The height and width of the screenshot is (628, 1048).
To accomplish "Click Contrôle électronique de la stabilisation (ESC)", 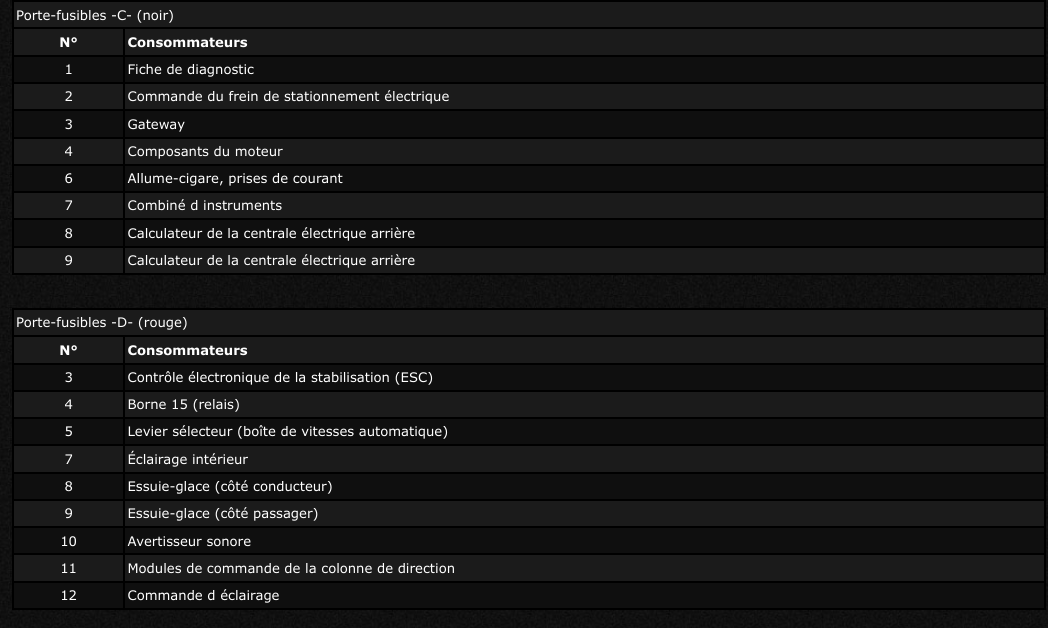I will 280,377.
